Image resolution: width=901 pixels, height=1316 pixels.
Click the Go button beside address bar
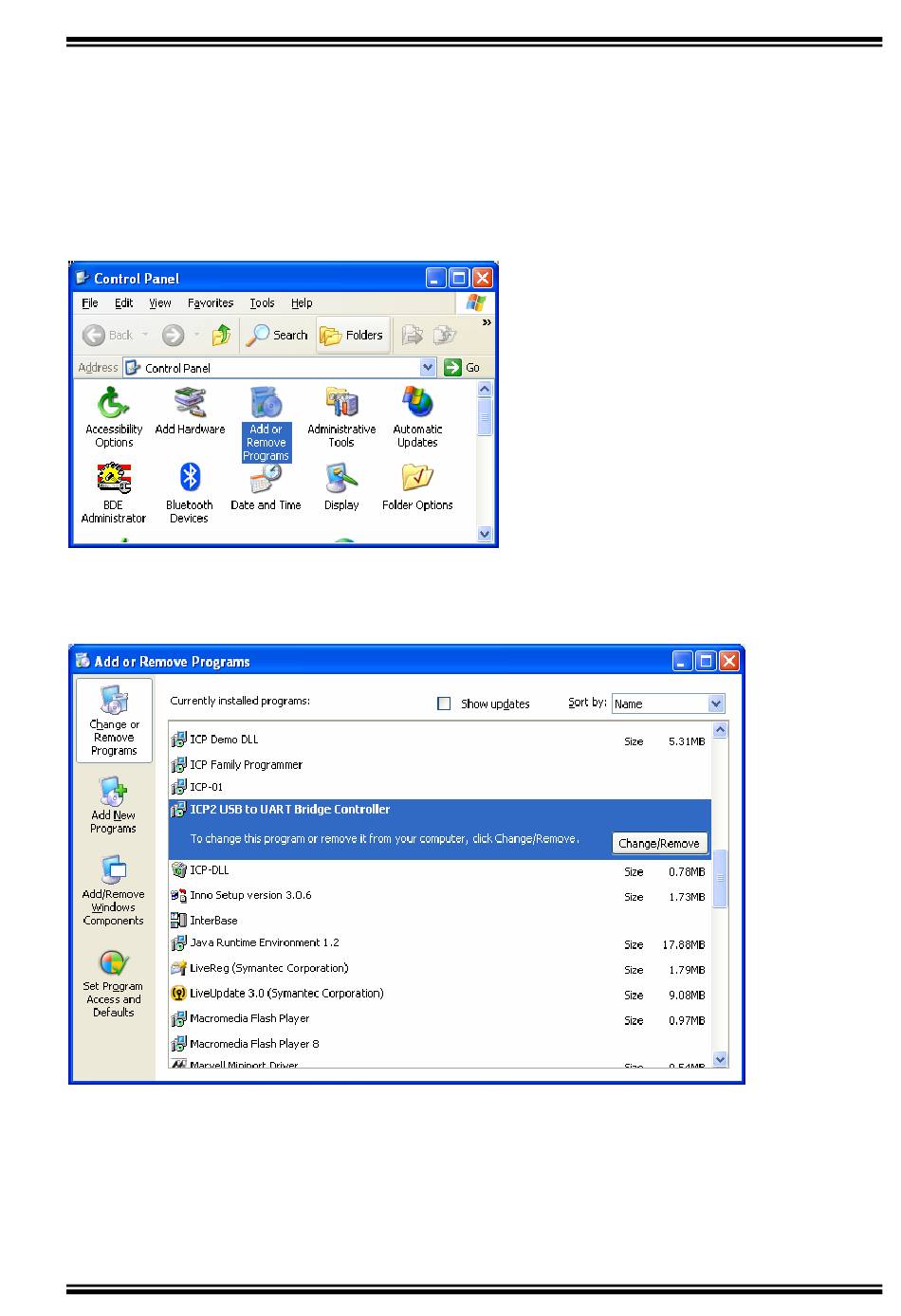(x=464, y=368)
